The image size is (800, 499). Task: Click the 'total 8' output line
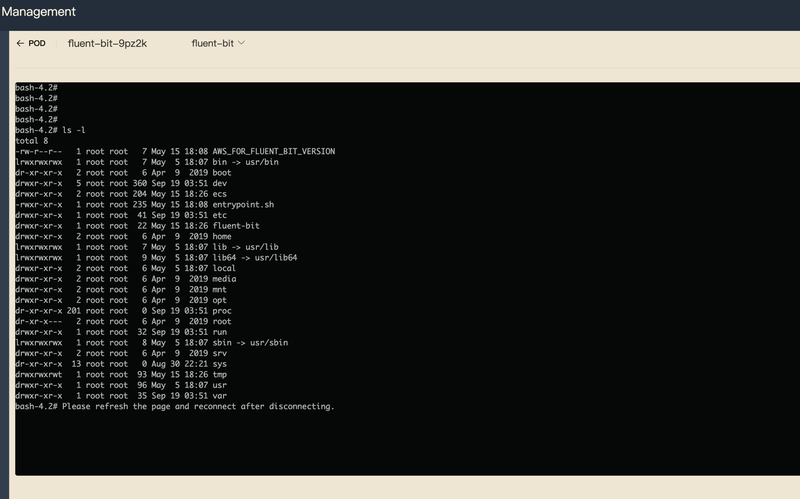32,141
